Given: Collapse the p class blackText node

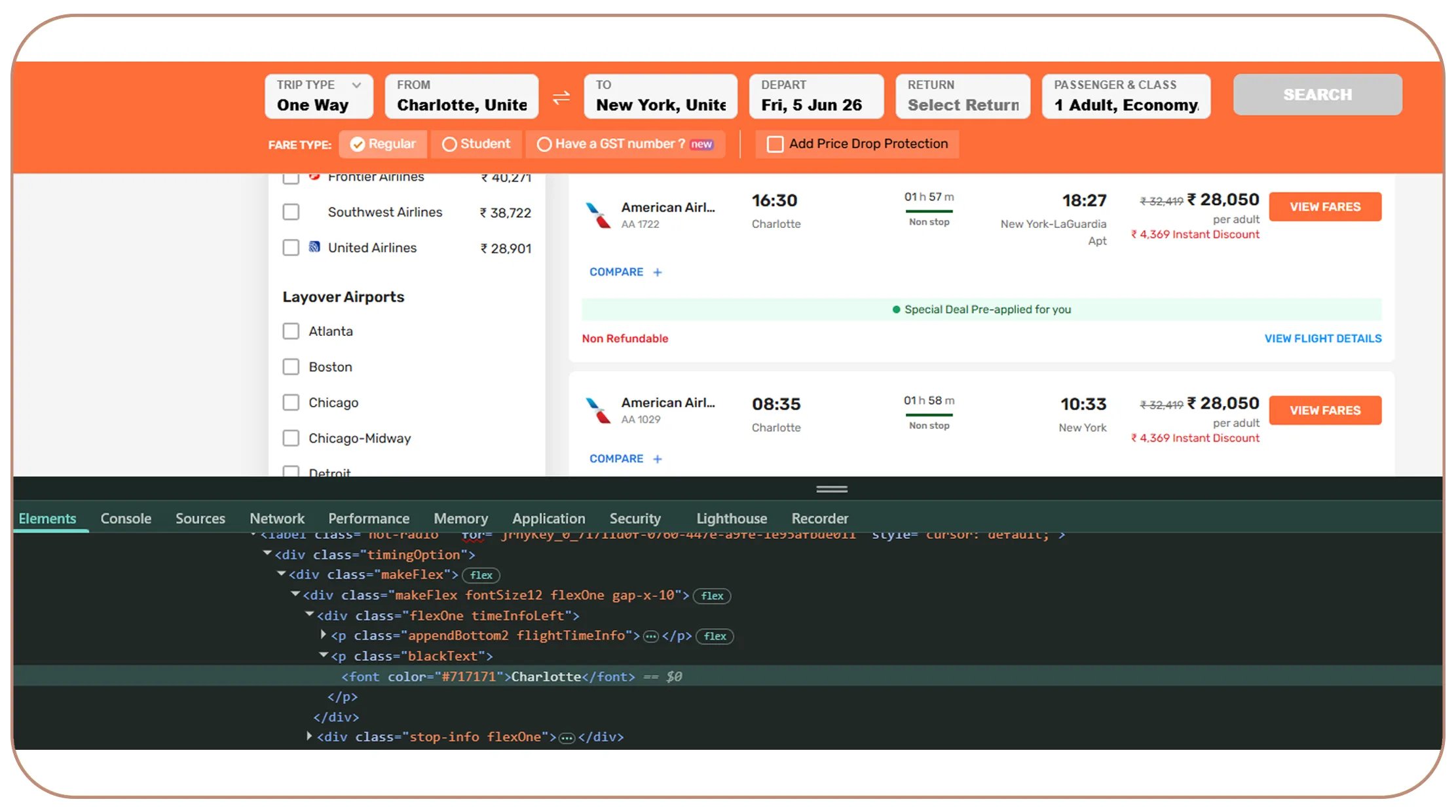Looking at the screenshot, I should pyautogui.click(x=324, y=655).
